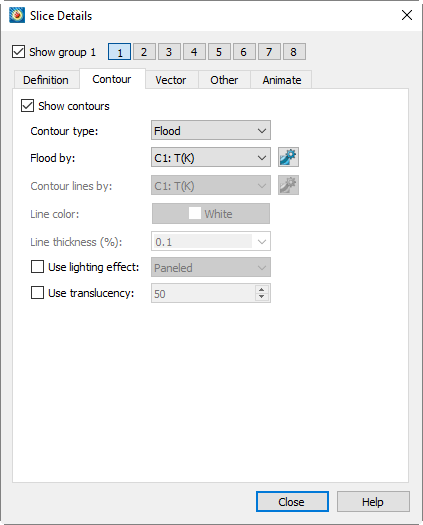
Task: Open the Vector tab
Action: tap(171, 80)
